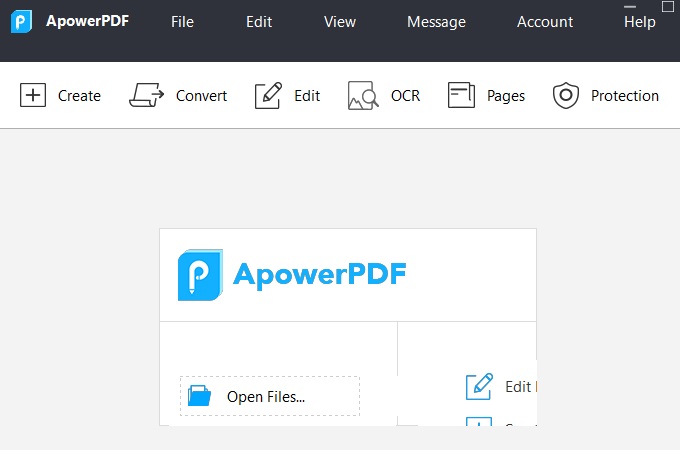Screen dimensions: 680x450
Task: Select the Edit label in the toolbar
Action: pos(307,95)
